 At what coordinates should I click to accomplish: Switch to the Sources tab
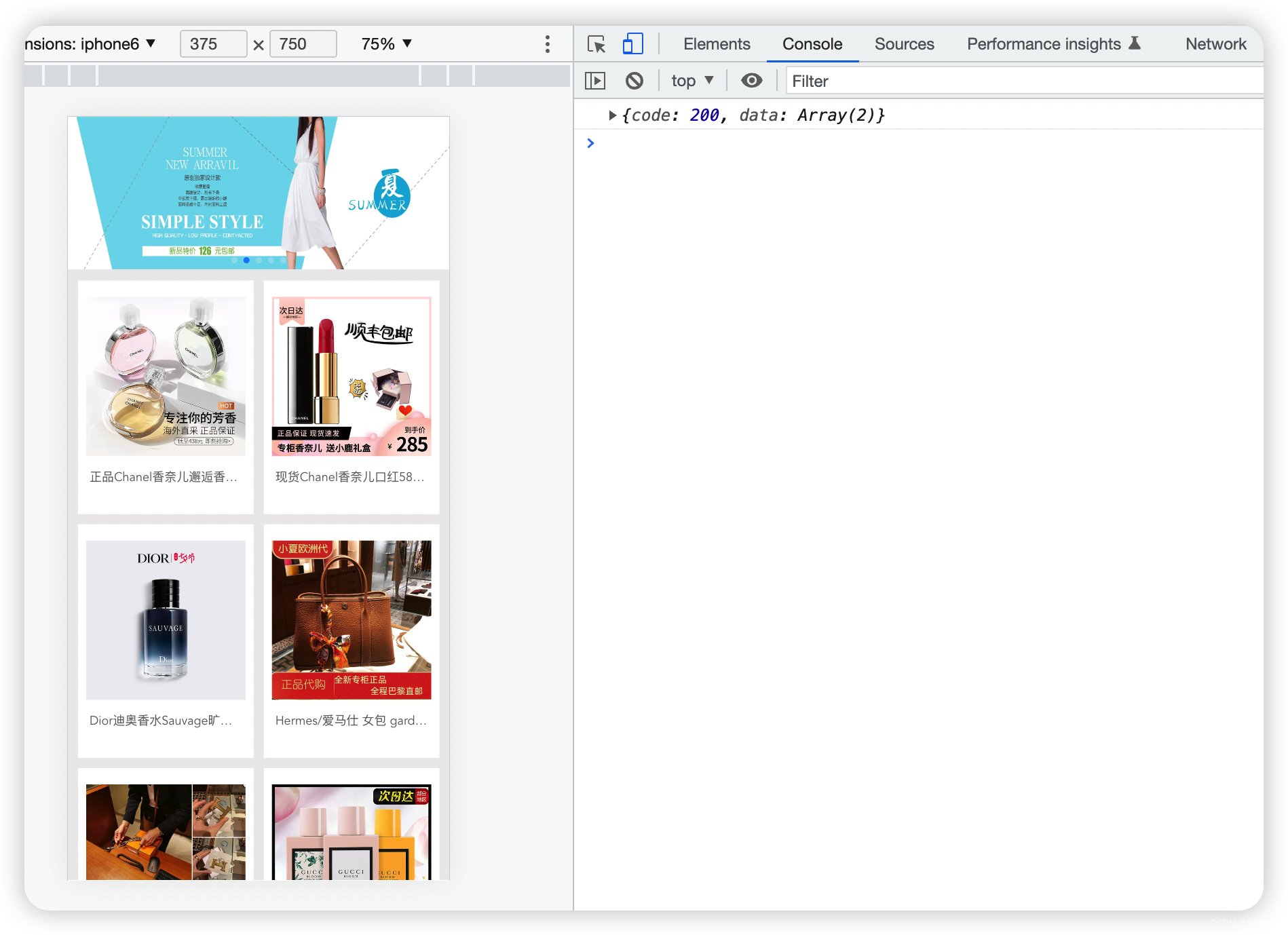click(904, 44)
